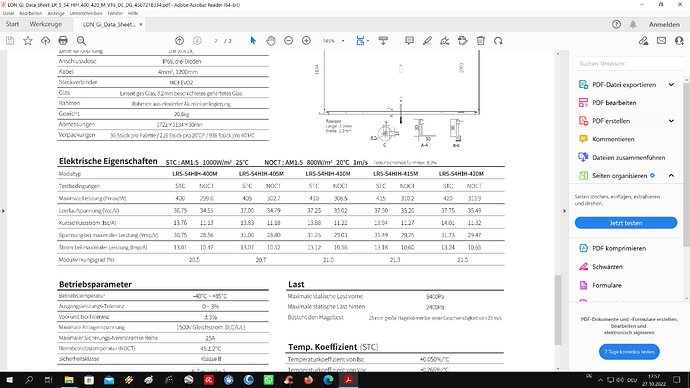Open PDF bearbeiten tool
The height and width of the screenshot is (388, 690).
click(614, 102)
